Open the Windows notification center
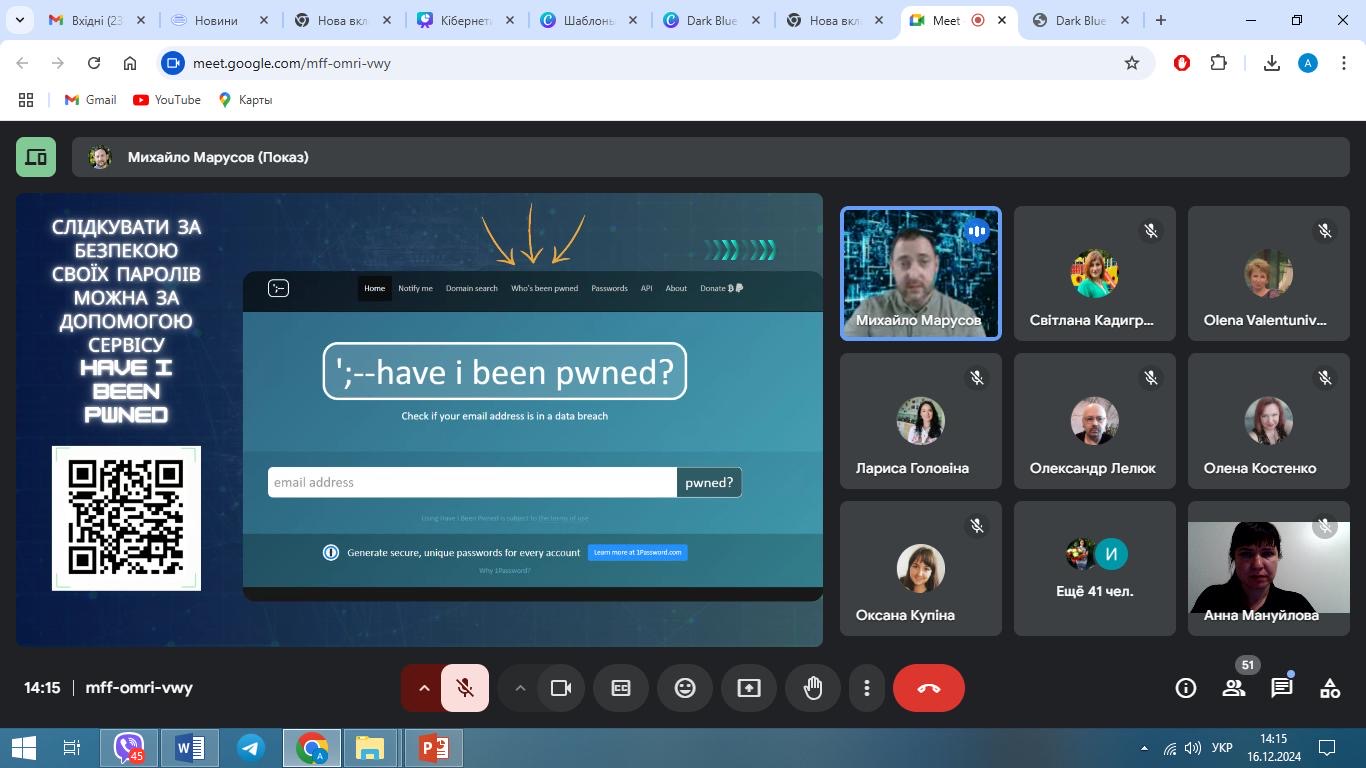The image size is (1366, 768). [x=1327, y=748]
